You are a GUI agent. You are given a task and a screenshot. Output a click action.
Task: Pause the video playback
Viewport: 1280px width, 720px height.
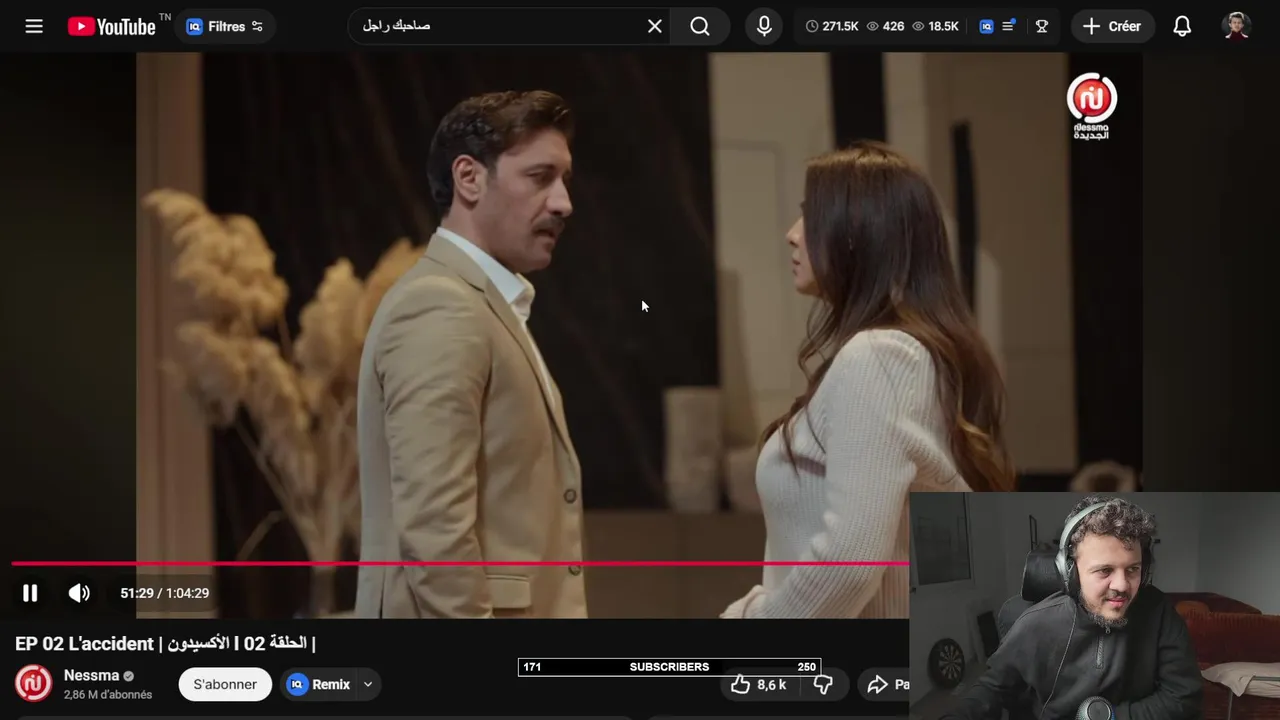point(30,593)
